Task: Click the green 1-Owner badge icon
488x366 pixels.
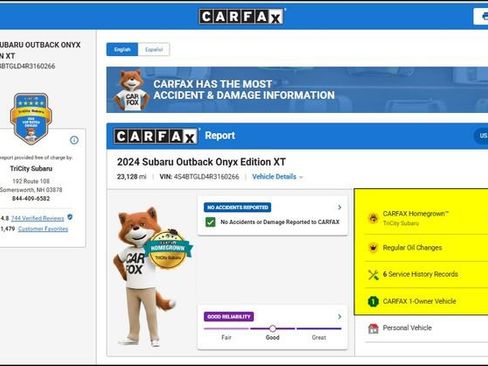Action: [x=373, y=301]
